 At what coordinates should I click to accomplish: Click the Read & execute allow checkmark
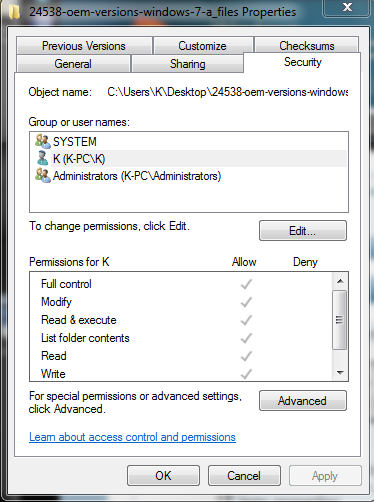246,320
